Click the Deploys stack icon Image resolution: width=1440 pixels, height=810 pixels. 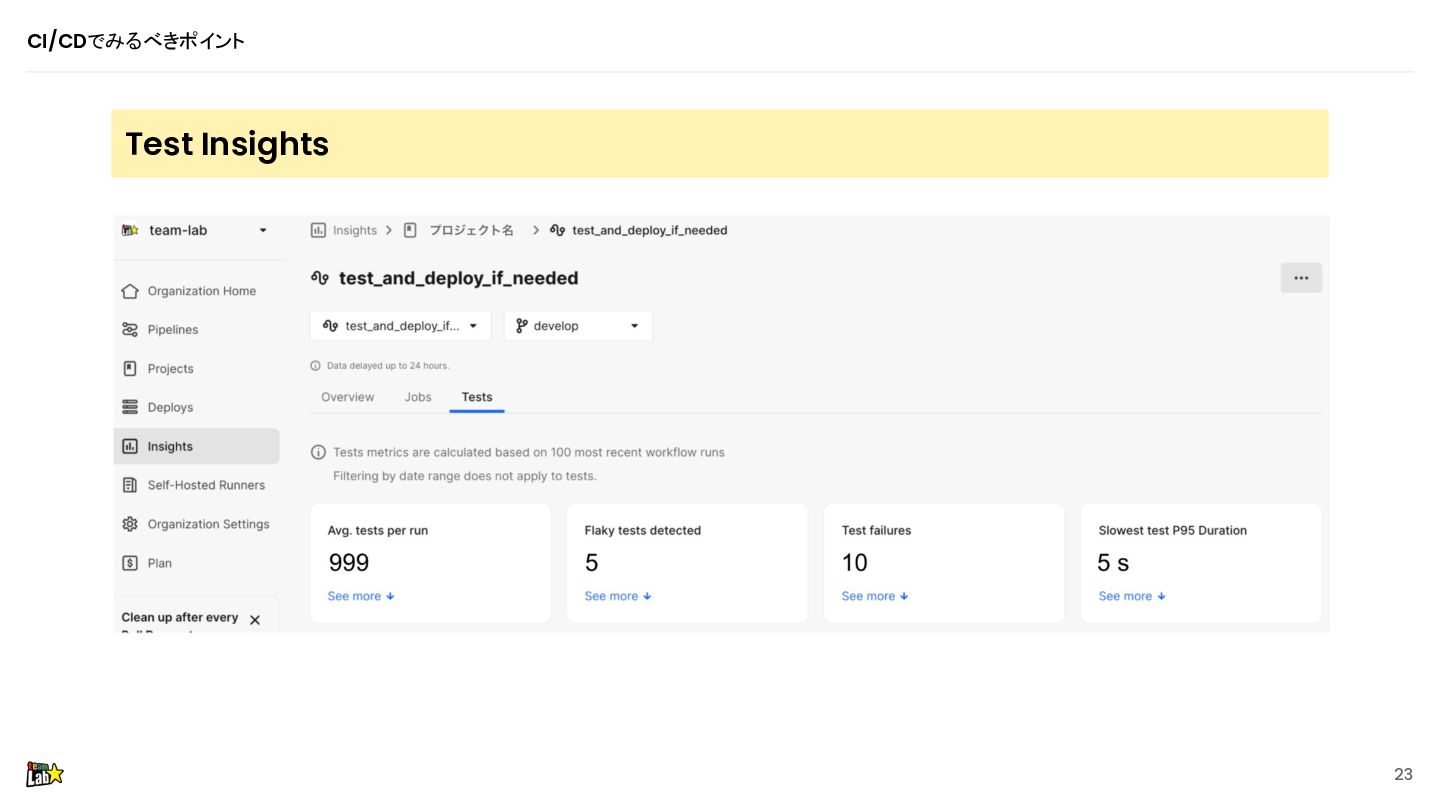pyautogui.click(x=130, y=407)
